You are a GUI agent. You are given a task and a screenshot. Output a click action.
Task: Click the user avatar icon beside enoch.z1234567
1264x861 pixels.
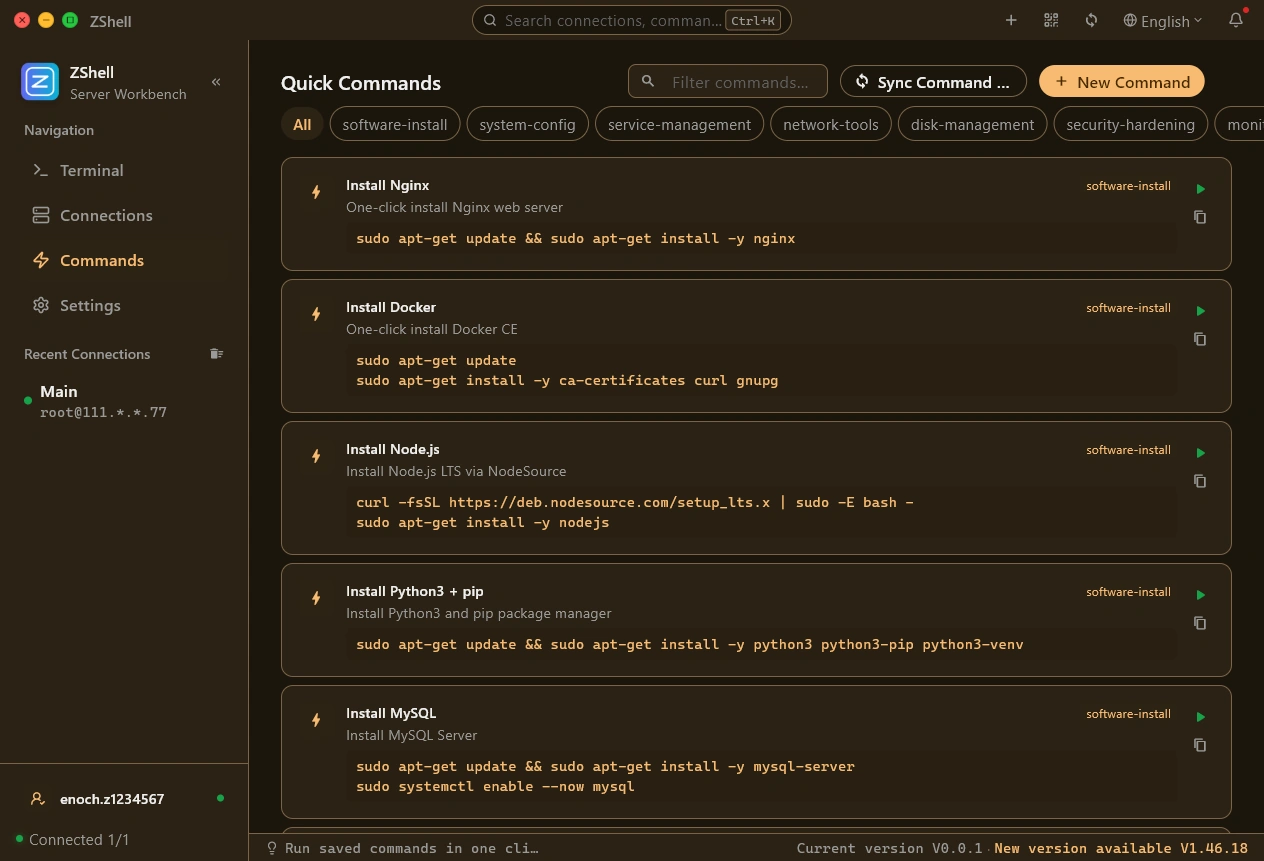(38, 799)
